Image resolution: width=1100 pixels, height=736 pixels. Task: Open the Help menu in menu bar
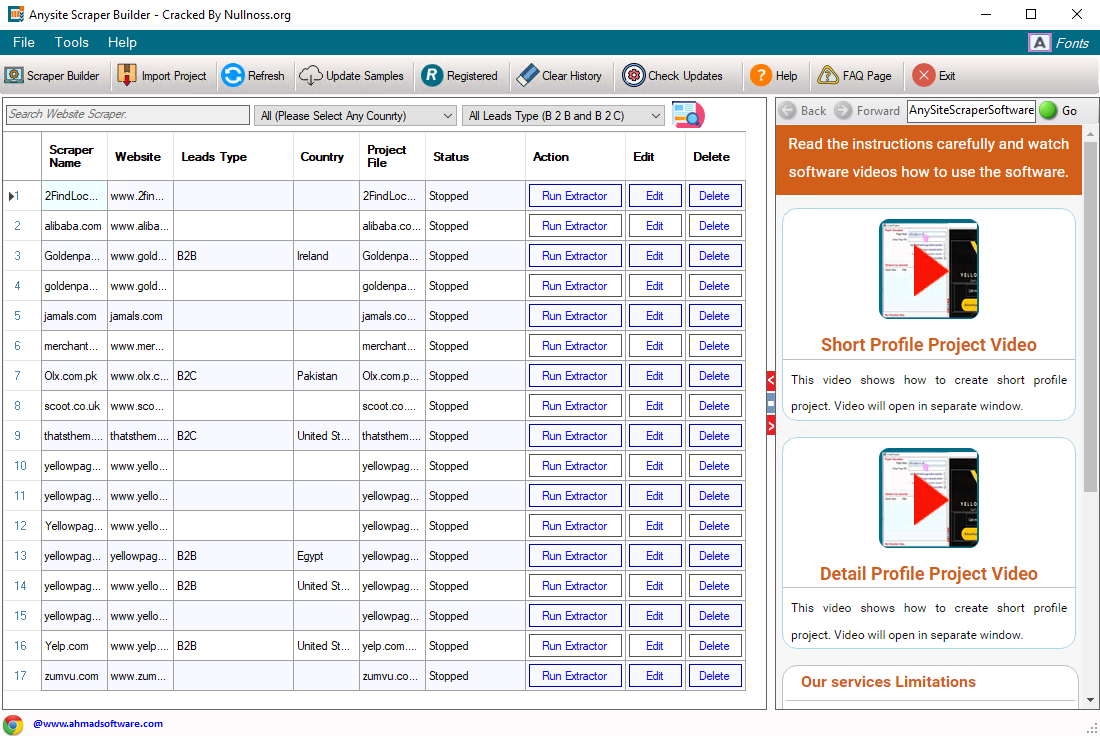(x=122, y=42)
